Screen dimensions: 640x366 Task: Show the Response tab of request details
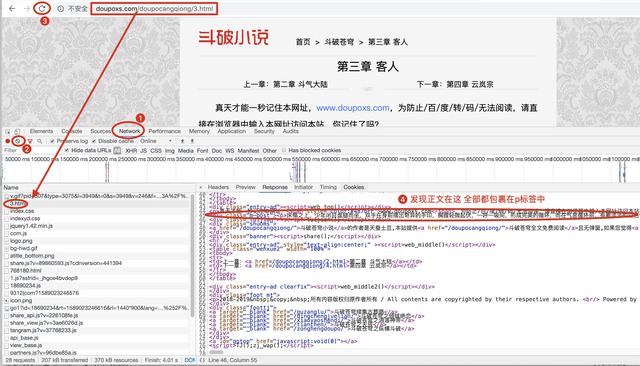[275, 187]
